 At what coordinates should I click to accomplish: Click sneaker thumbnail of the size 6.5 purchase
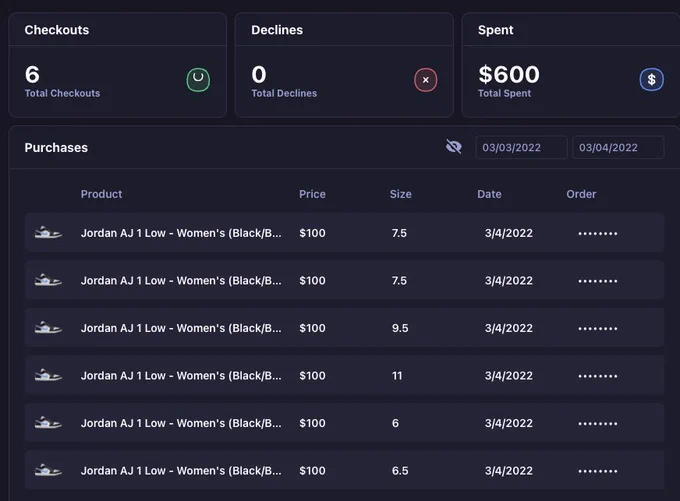coord(48,470)
